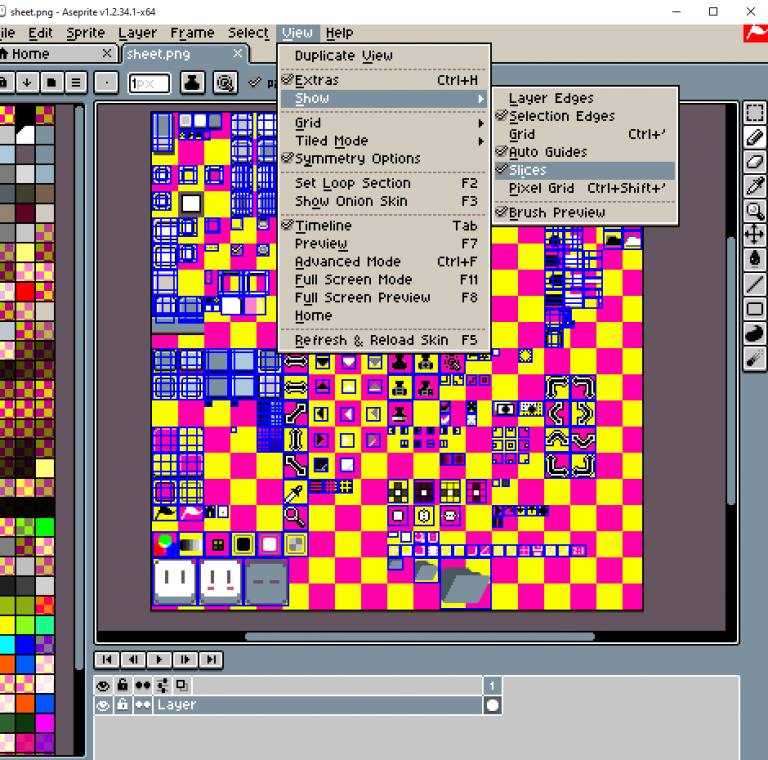Select the Zoom tool
The height and width of the screenshot is (760, 768).
tap(755, 211)
